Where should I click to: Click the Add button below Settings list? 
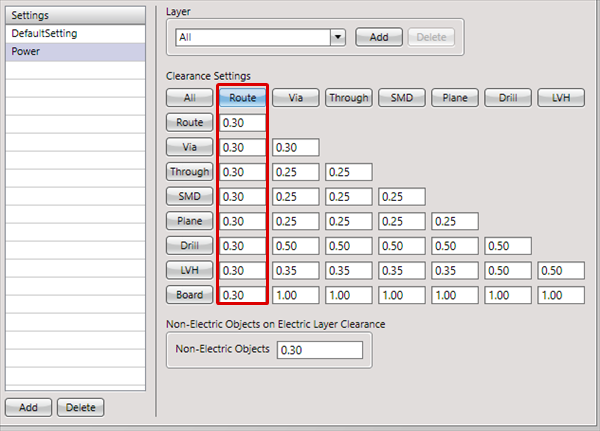pos(28,407)
